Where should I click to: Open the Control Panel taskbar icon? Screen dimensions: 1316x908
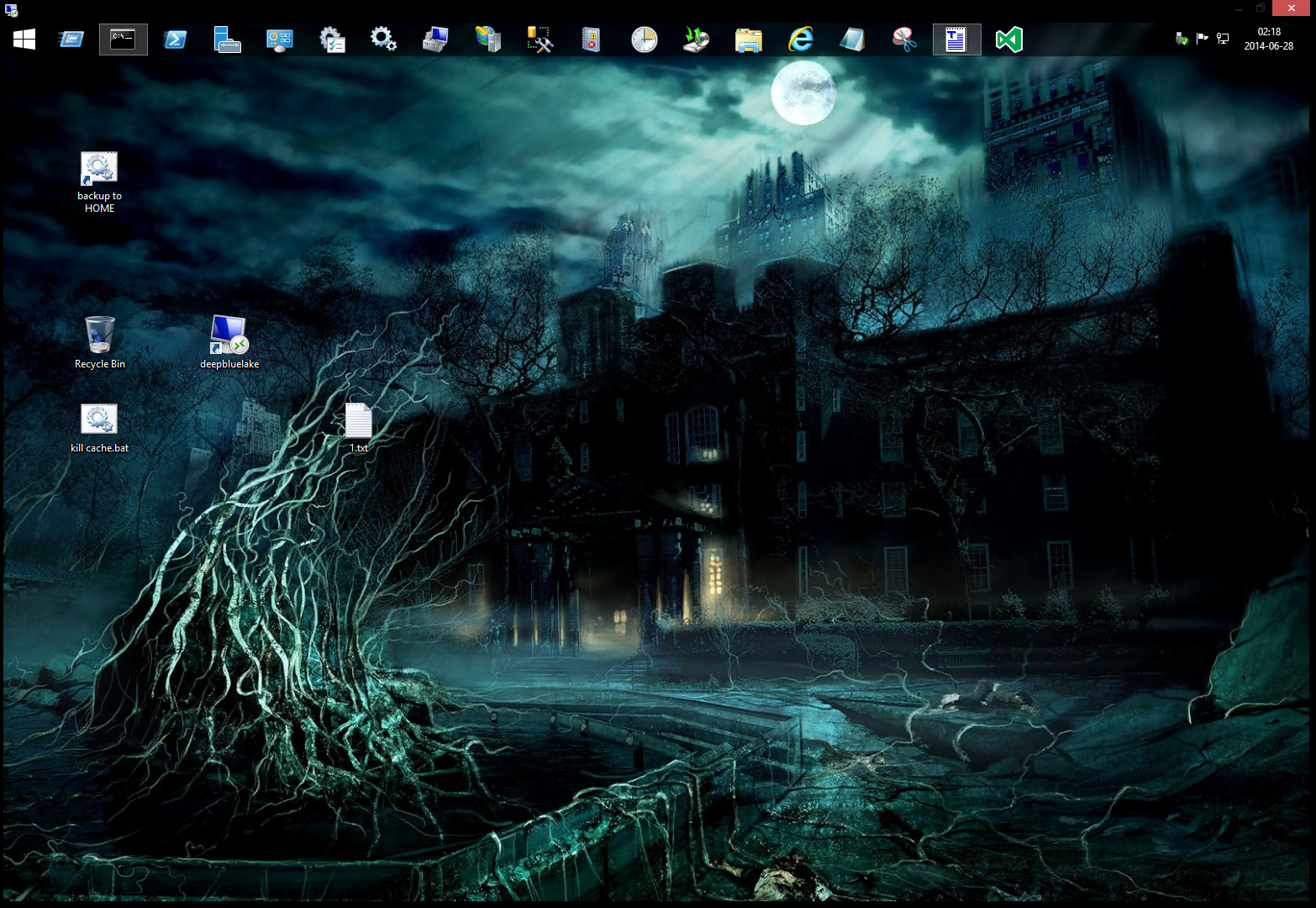tap(279, 40)
